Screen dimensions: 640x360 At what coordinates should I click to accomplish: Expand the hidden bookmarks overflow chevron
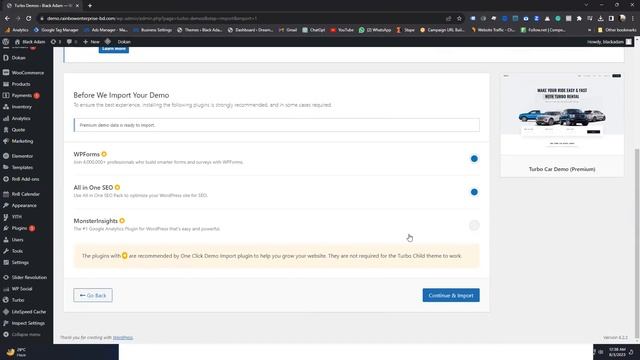(589, 30)
